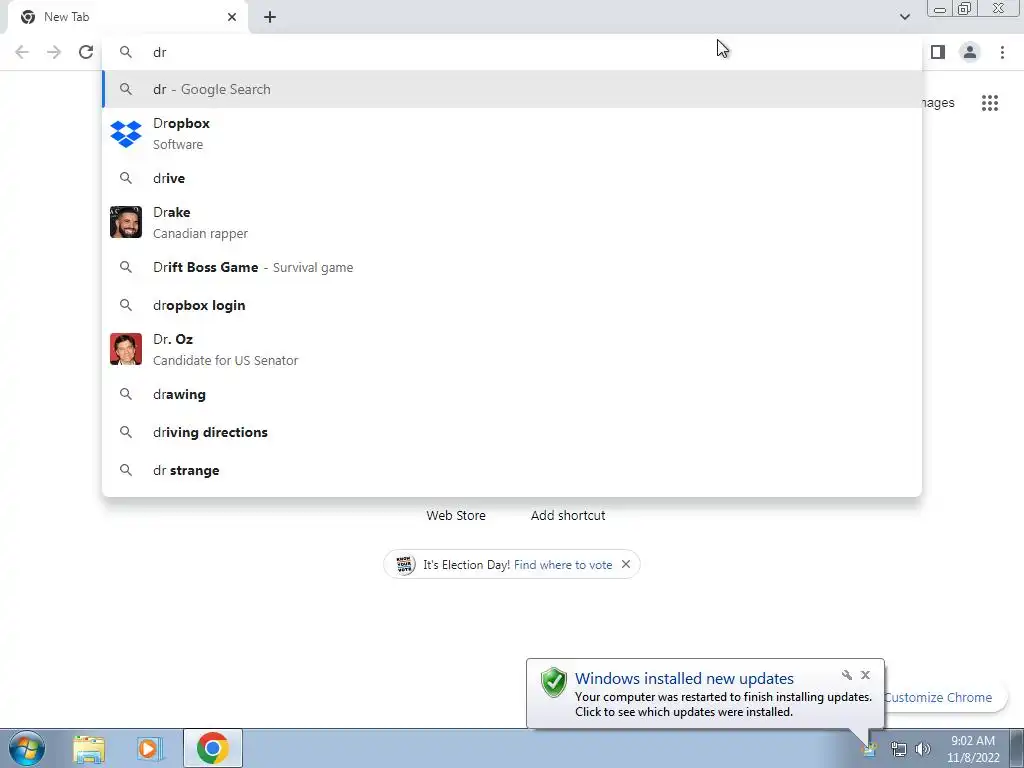Select 'dr - Google Search' suggestion

click(512, 89)
